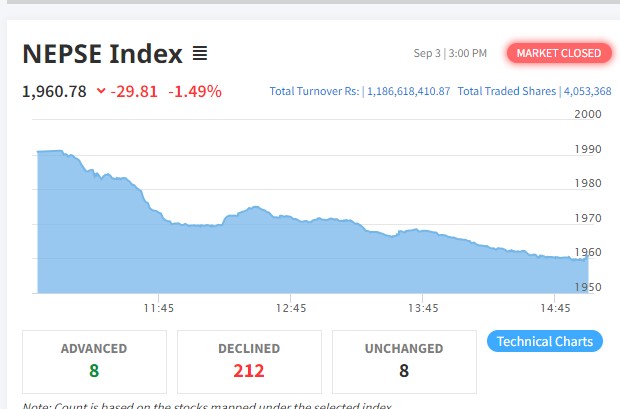Open the menu icon beside NEPSE Index
Viewport: 620px width, 409px height.
tap(200, 53)
